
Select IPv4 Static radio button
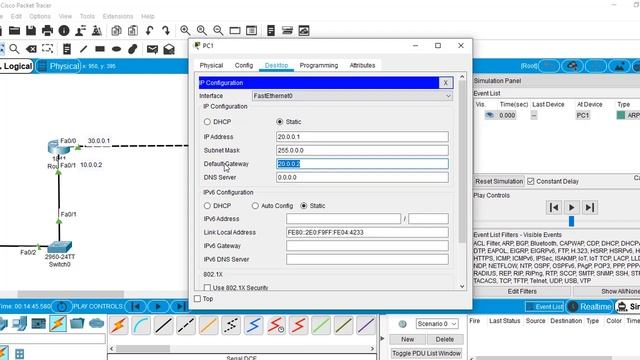coord(280,122)
